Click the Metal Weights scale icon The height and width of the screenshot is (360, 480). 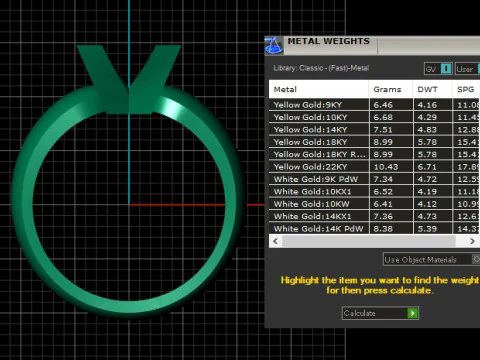pos(274,46)
